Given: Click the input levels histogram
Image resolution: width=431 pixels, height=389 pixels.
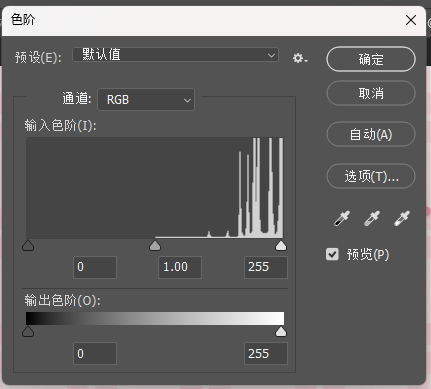Looking at the screenshot, I should click(155, 188).
